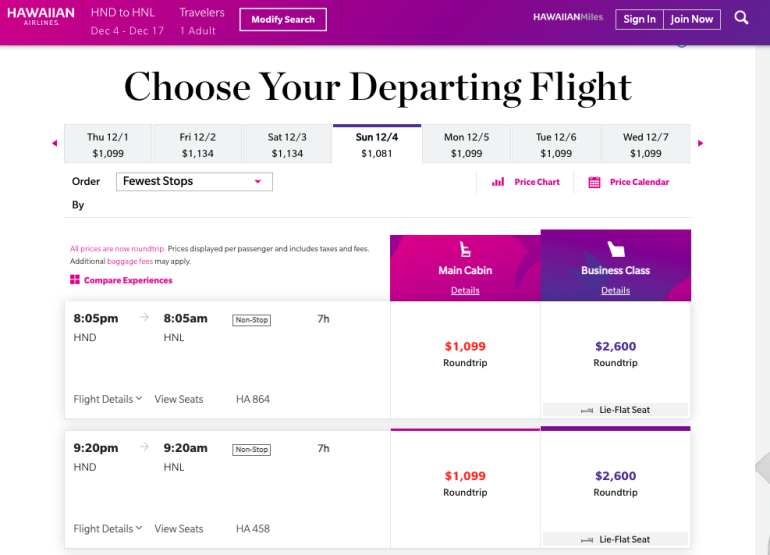Click the Business Class seat icon
The width and height of the screenshot is (770, 555).
coord(615,250)
